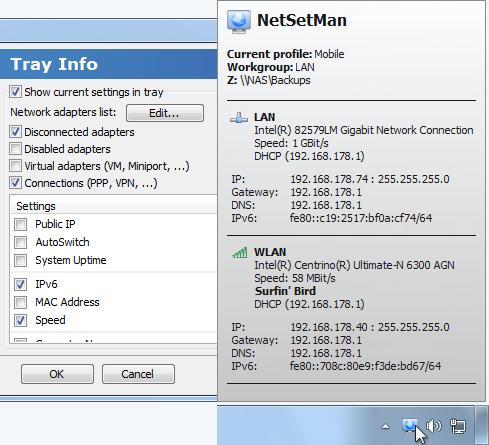
Task: Confirm Tray Info with OK button
Action: (x=57, y=374)
